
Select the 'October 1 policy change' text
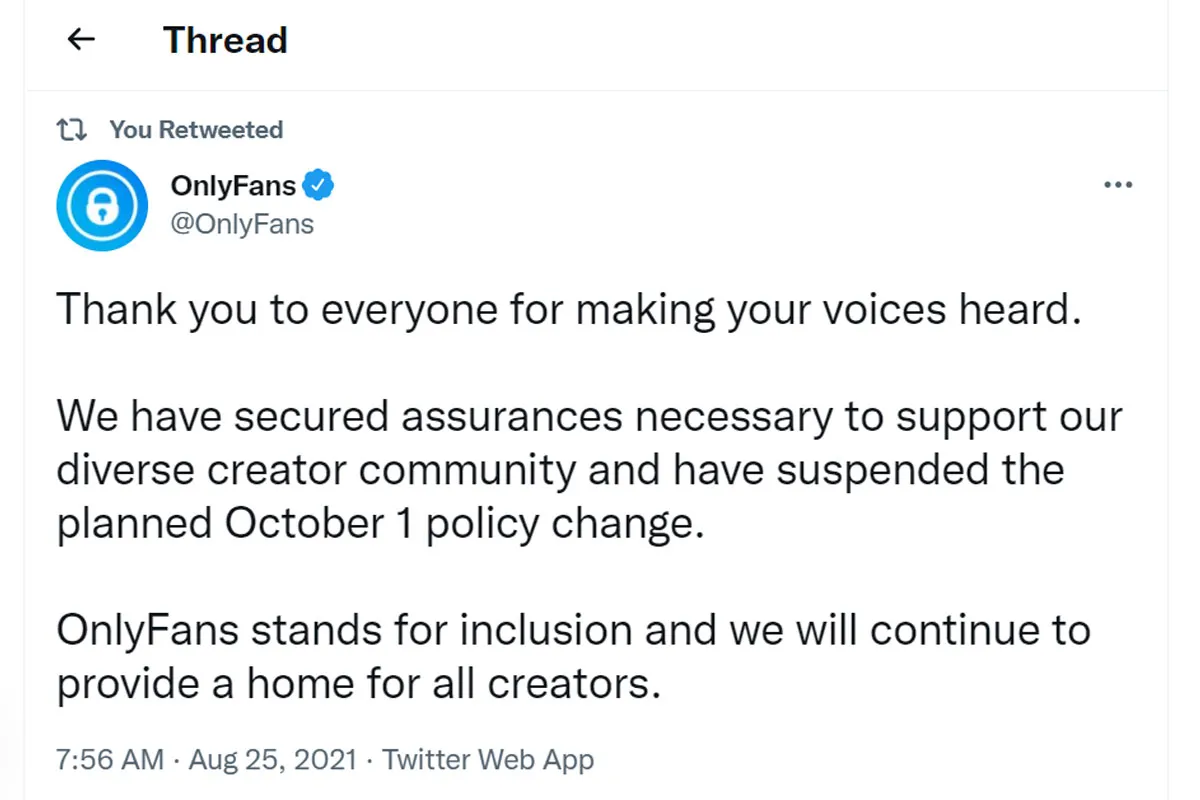click(458, 525)
